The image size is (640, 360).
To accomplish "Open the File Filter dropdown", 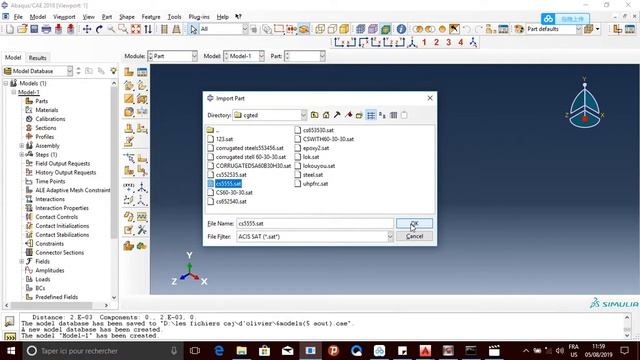I will [390, 236].
